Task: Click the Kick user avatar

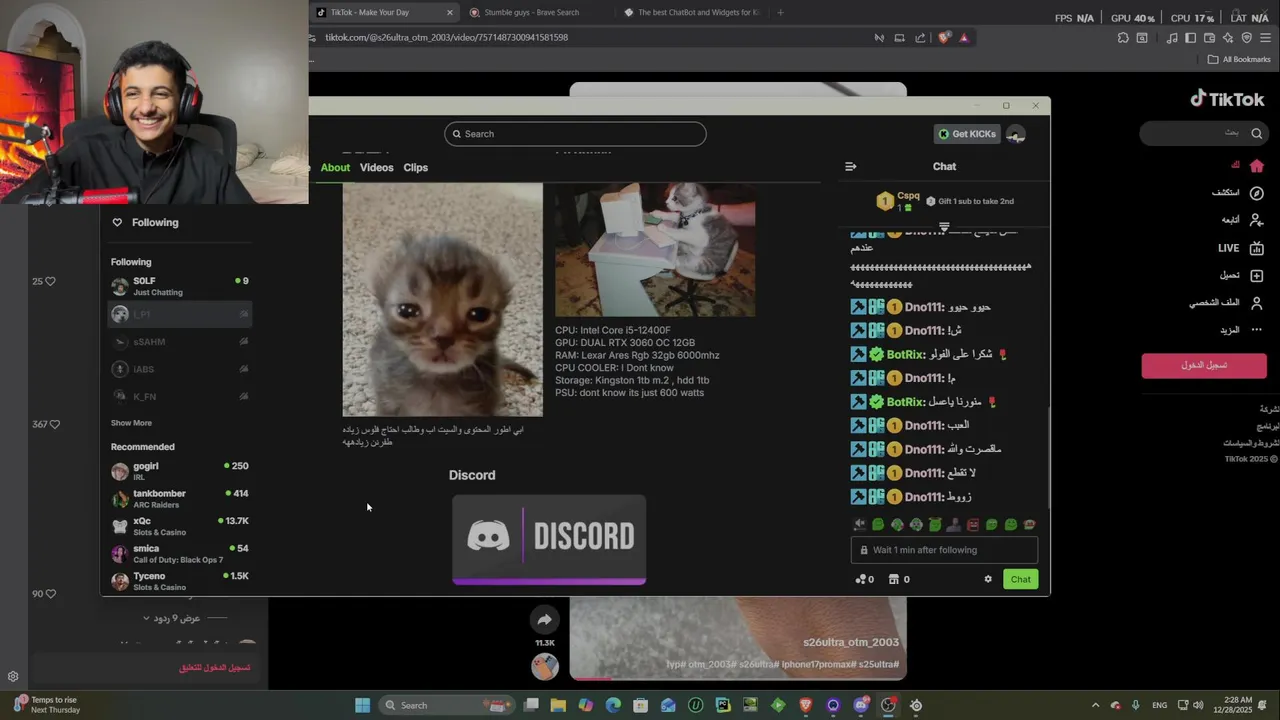Action: [x=1016, y=134]
